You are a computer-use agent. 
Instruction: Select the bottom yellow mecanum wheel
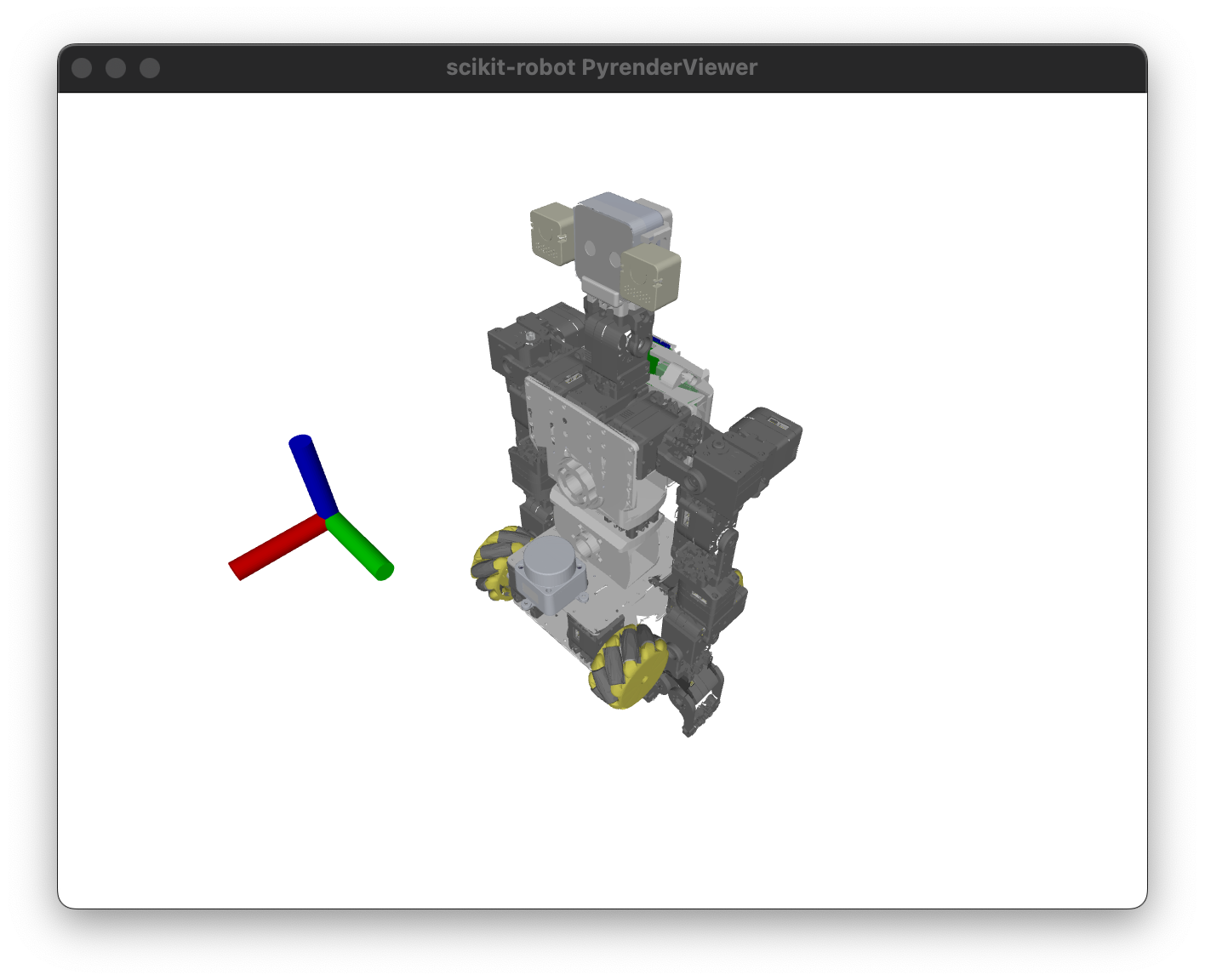(x=628, y=666)
